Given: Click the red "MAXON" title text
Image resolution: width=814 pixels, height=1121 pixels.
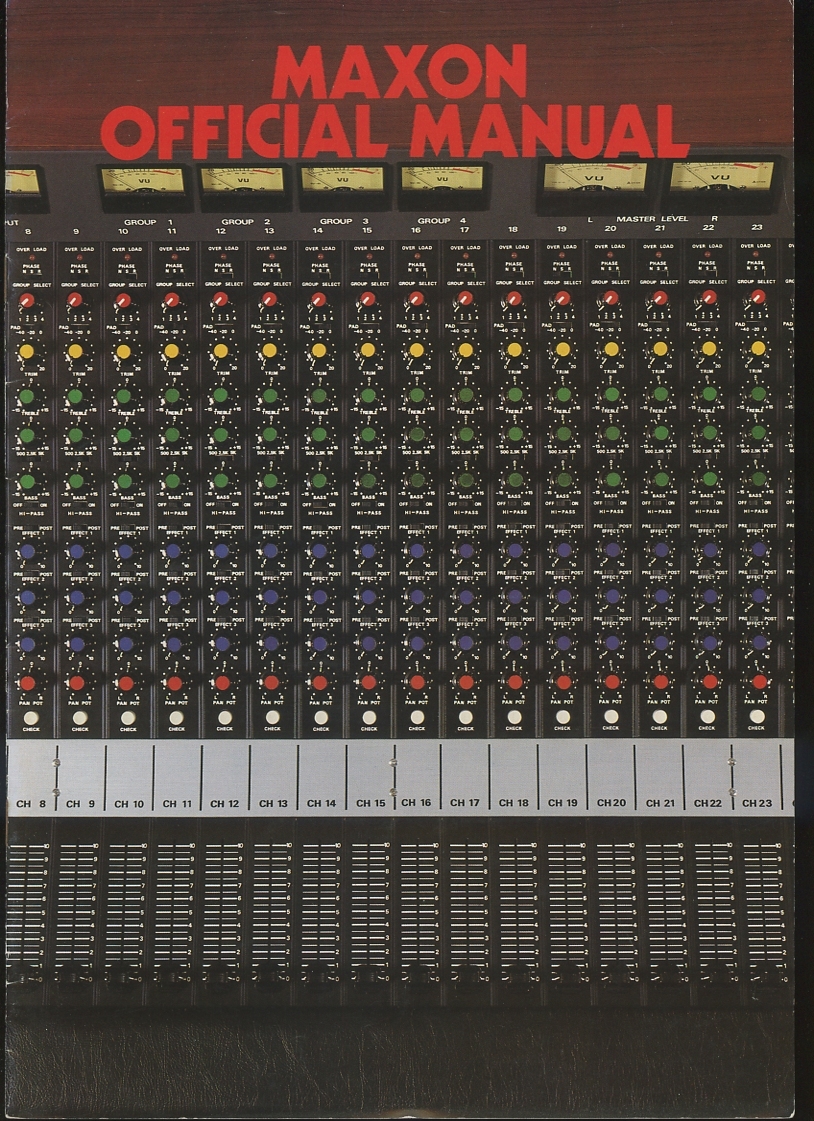Looking at the screenshot, I should (399, 71).
